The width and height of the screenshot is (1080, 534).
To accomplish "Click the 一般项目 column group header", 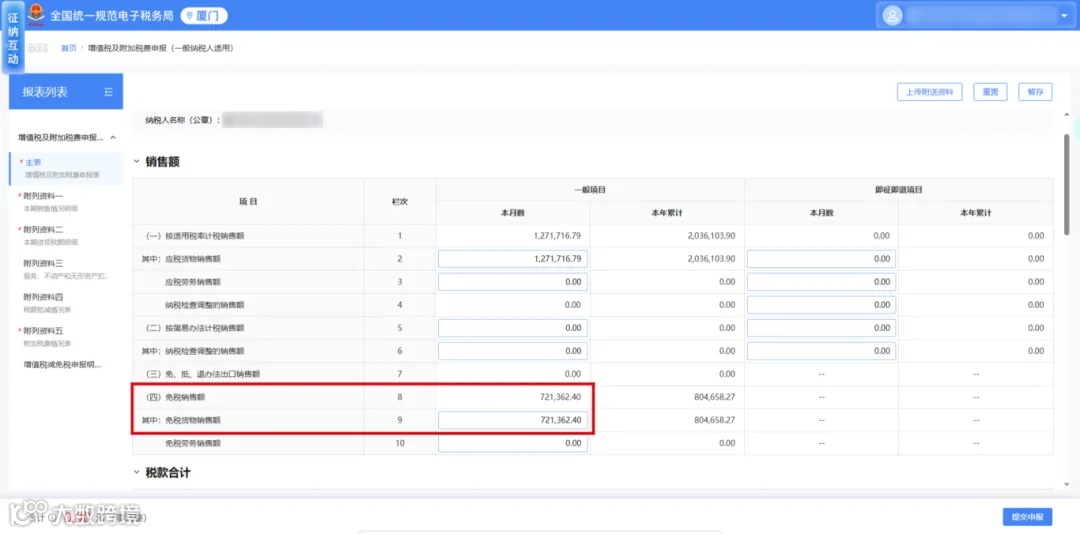I will (590, 189).
